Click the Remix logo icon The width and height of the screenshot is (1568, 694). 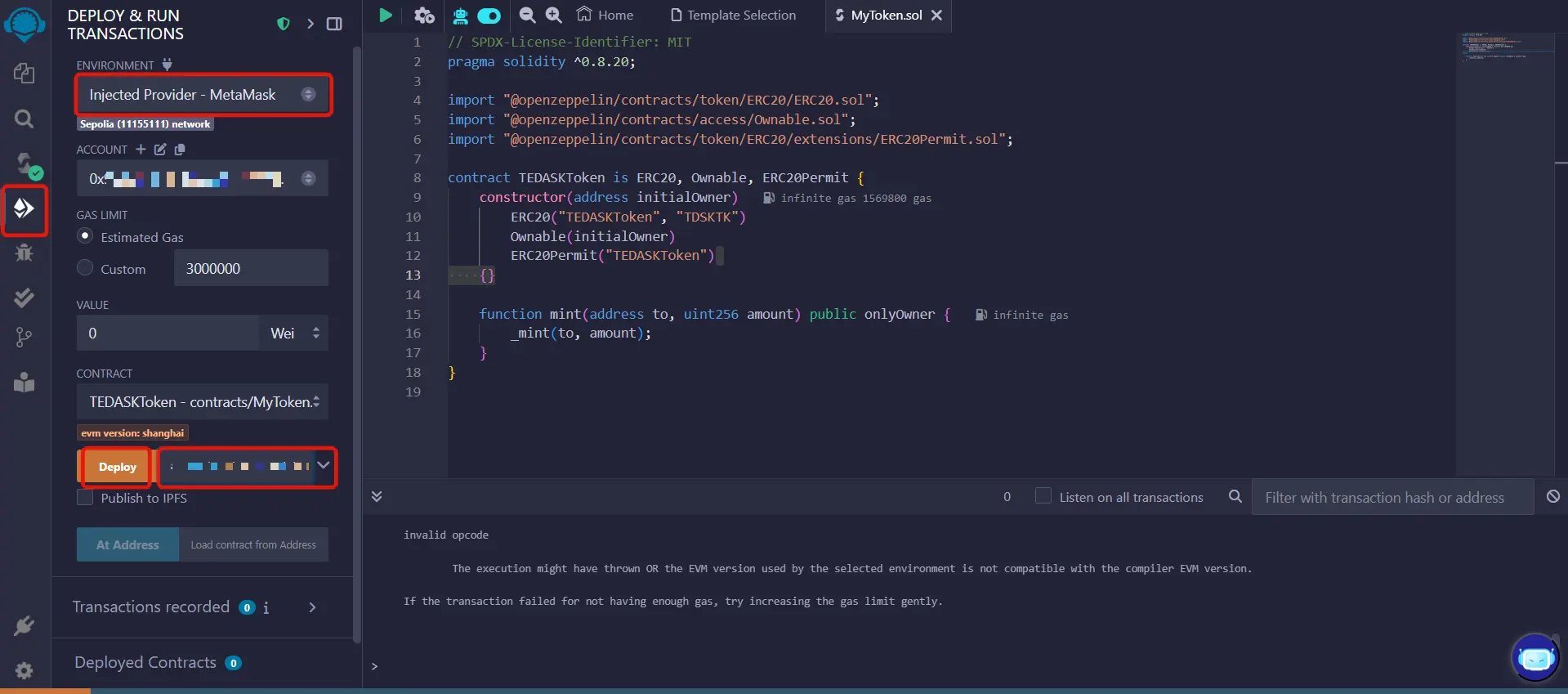click(25, 24)
